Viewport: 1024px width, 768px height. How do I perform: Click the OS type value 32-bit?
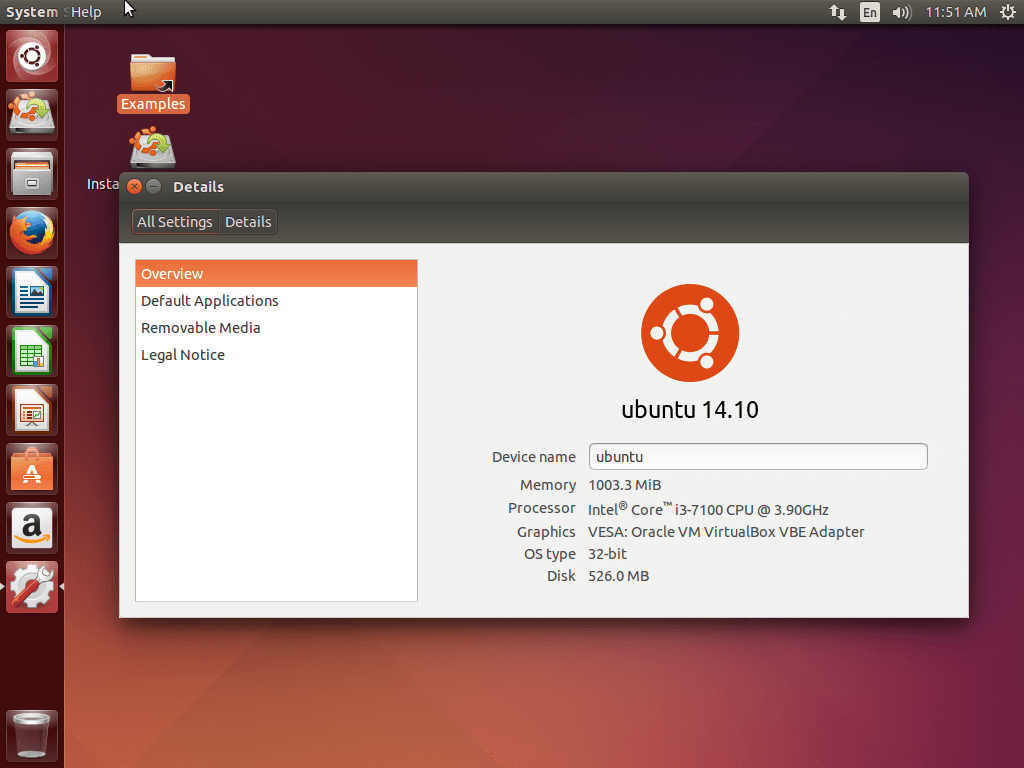coord(607,554)
